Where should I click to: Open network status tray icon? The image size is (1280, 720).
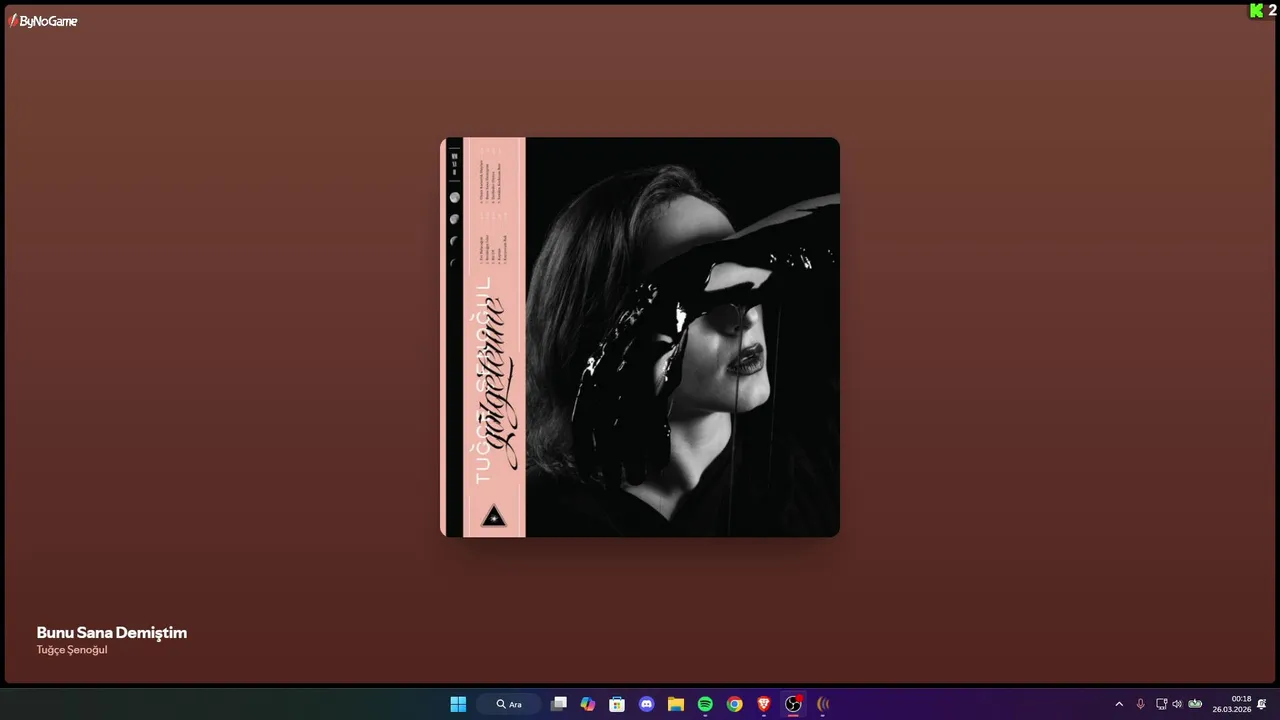pos(1161,704)
